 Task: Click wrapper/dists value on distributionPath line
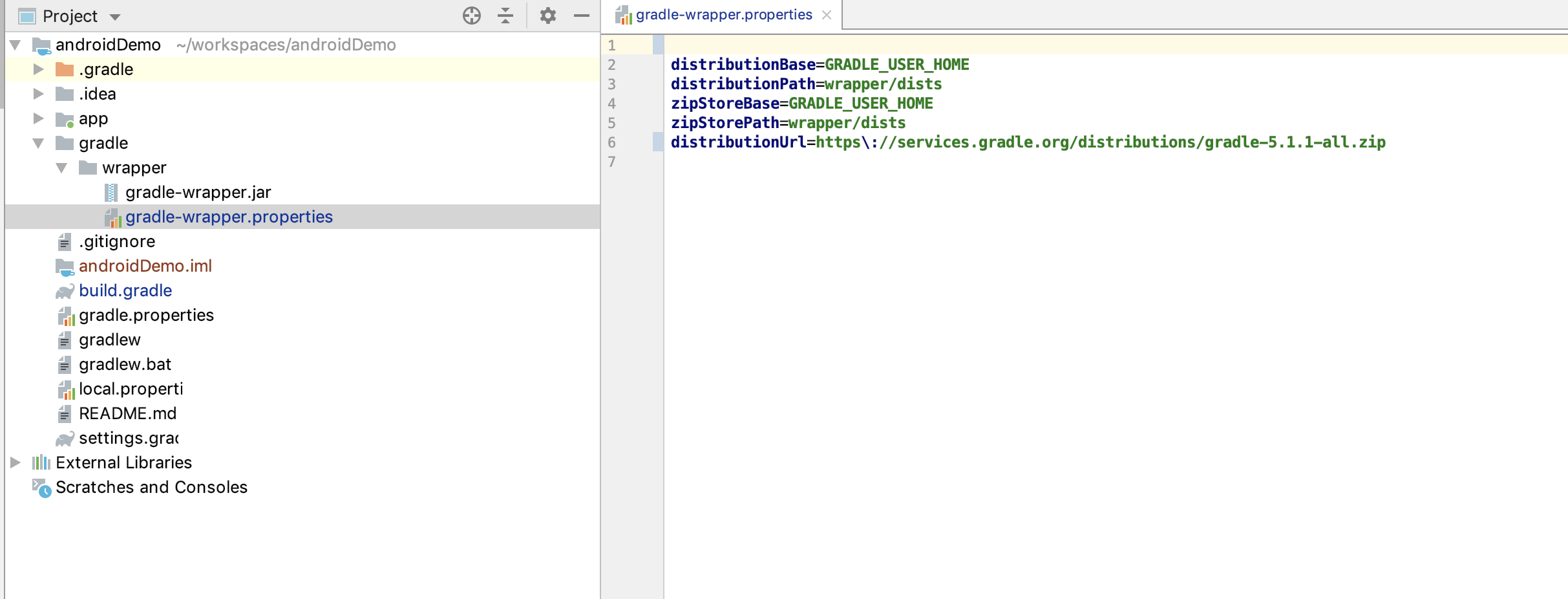(883, 84)
